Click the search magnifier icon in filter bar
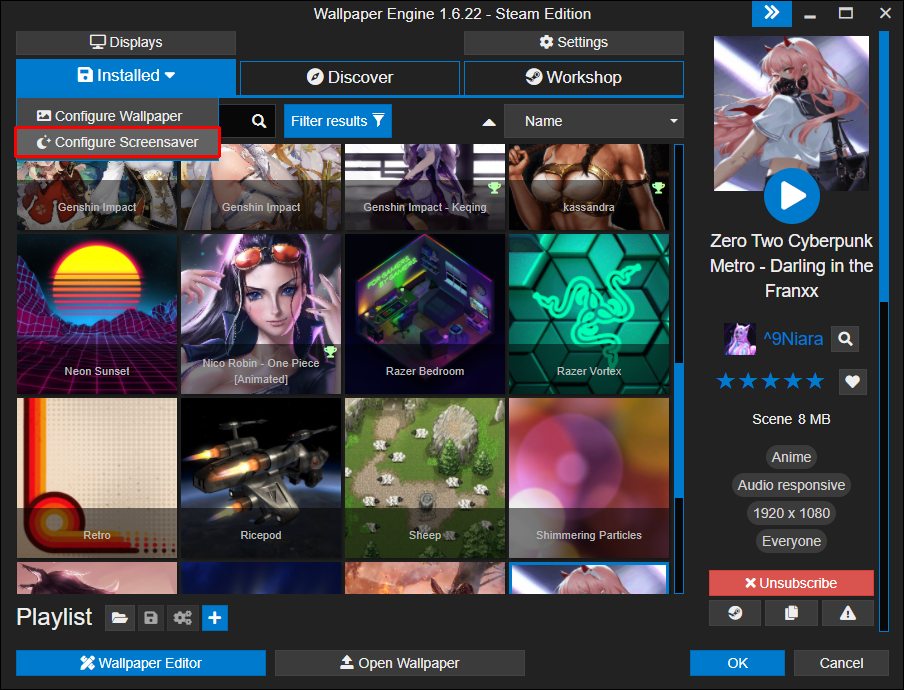Viewport: 904px width, 690px height. tap(259, 121)
